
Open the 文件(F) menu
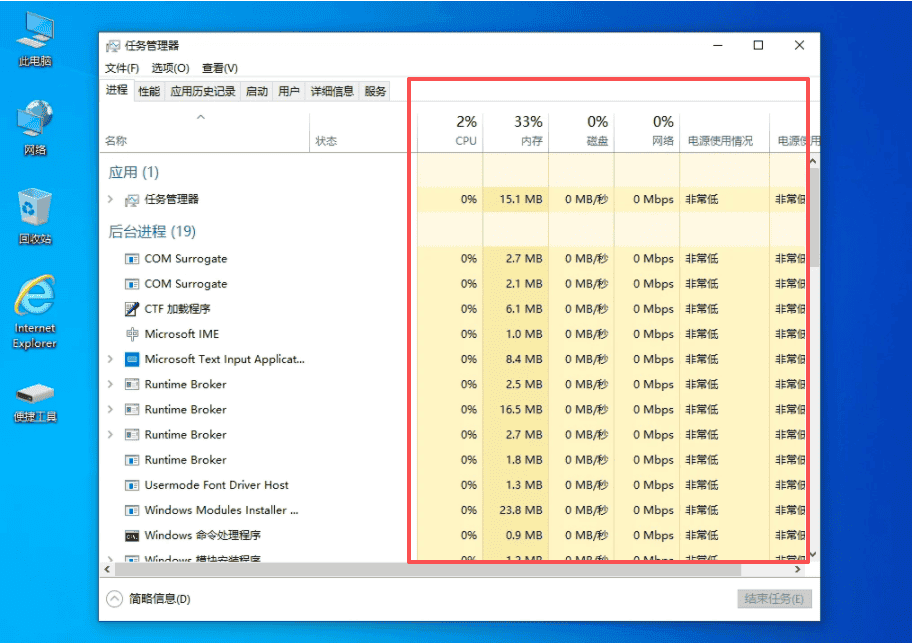(x=122, y=68)
